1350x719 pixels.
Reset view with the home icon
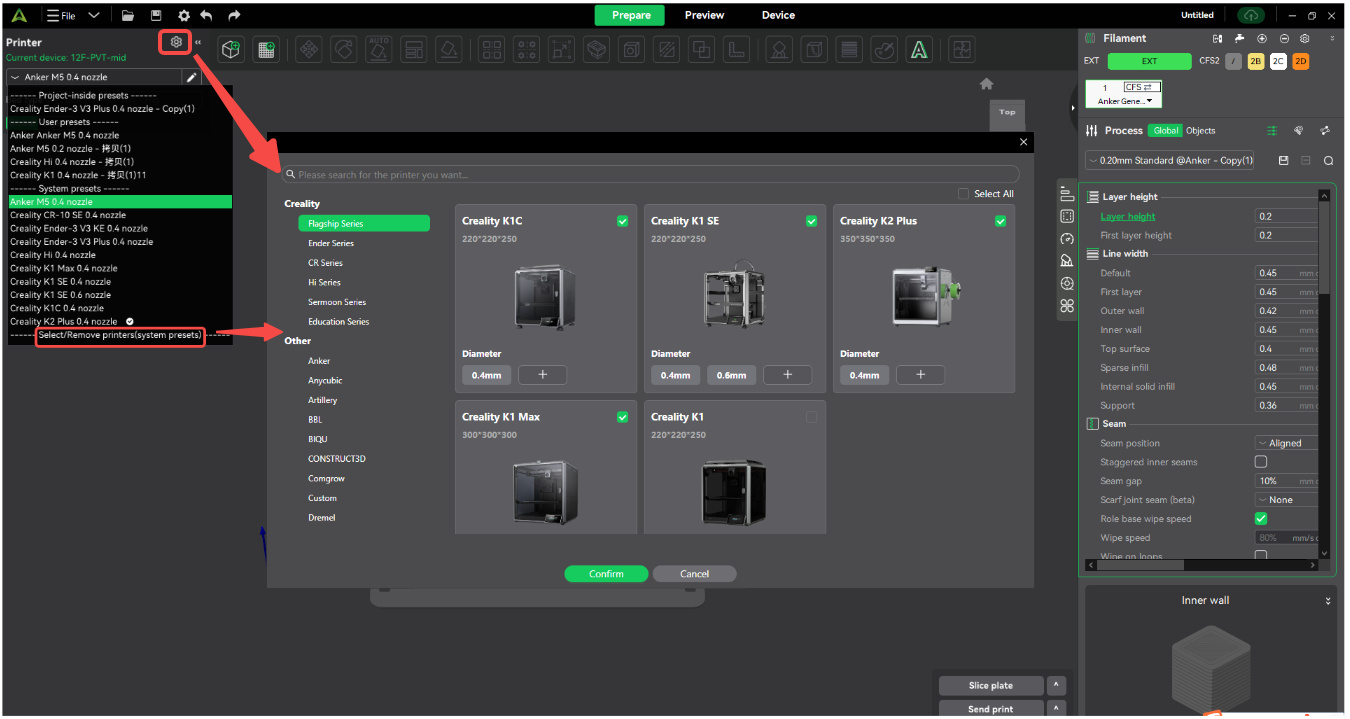[x=987, y=84]
